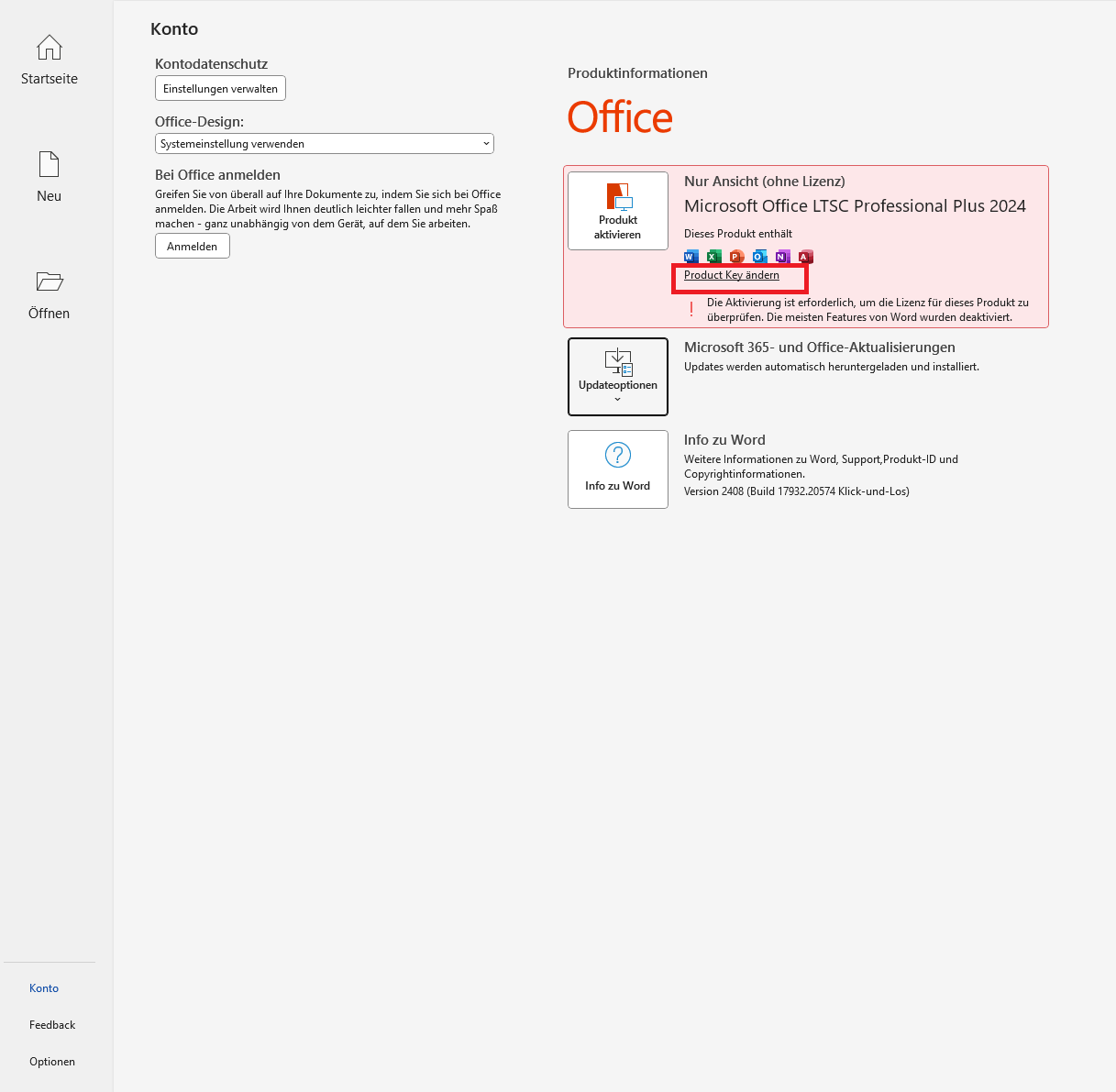
Task: Expand the Updateoptionen dropdown button
Action: (618, 377)
